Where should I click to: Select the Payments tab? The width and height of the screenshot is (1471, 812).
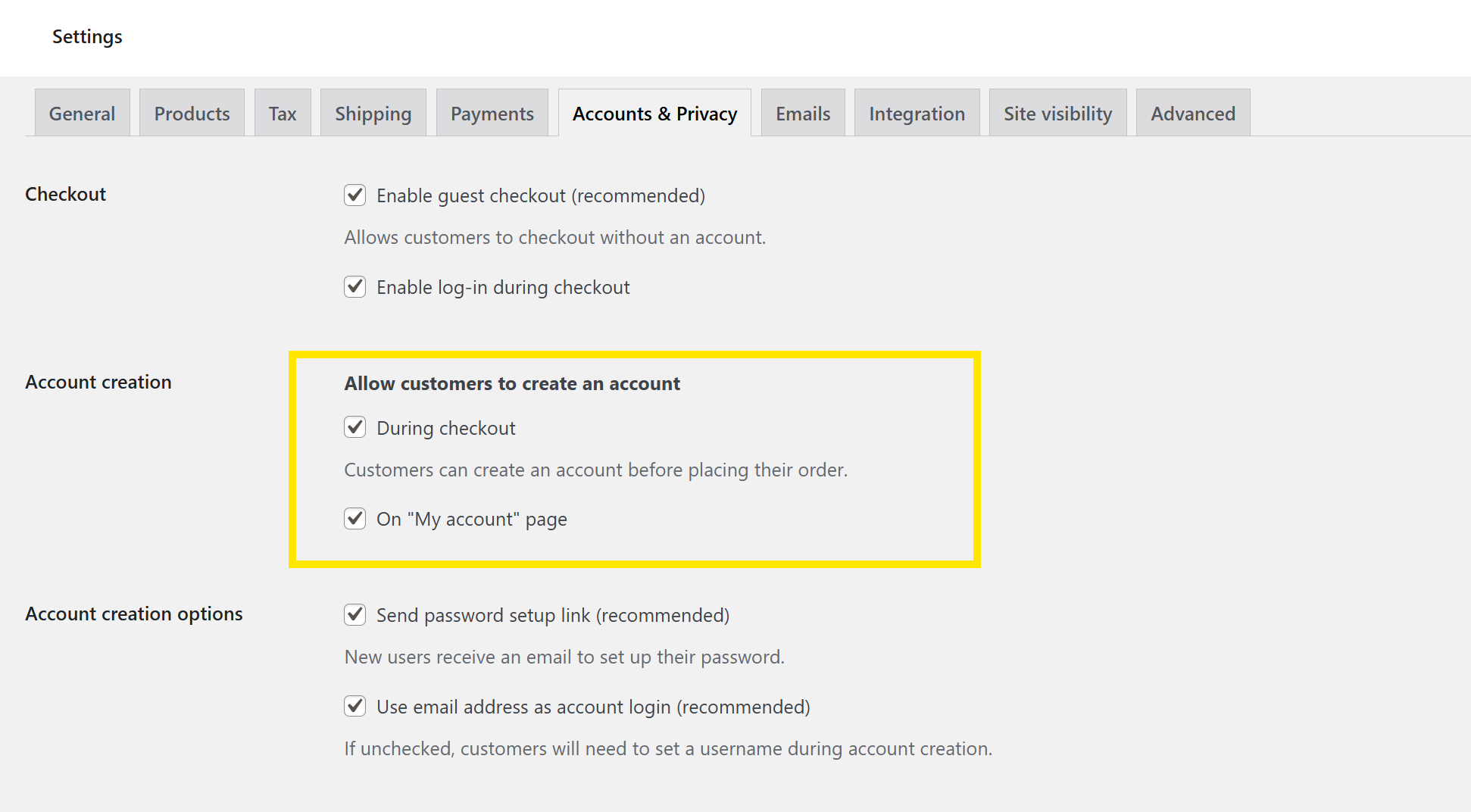(492, 113)
